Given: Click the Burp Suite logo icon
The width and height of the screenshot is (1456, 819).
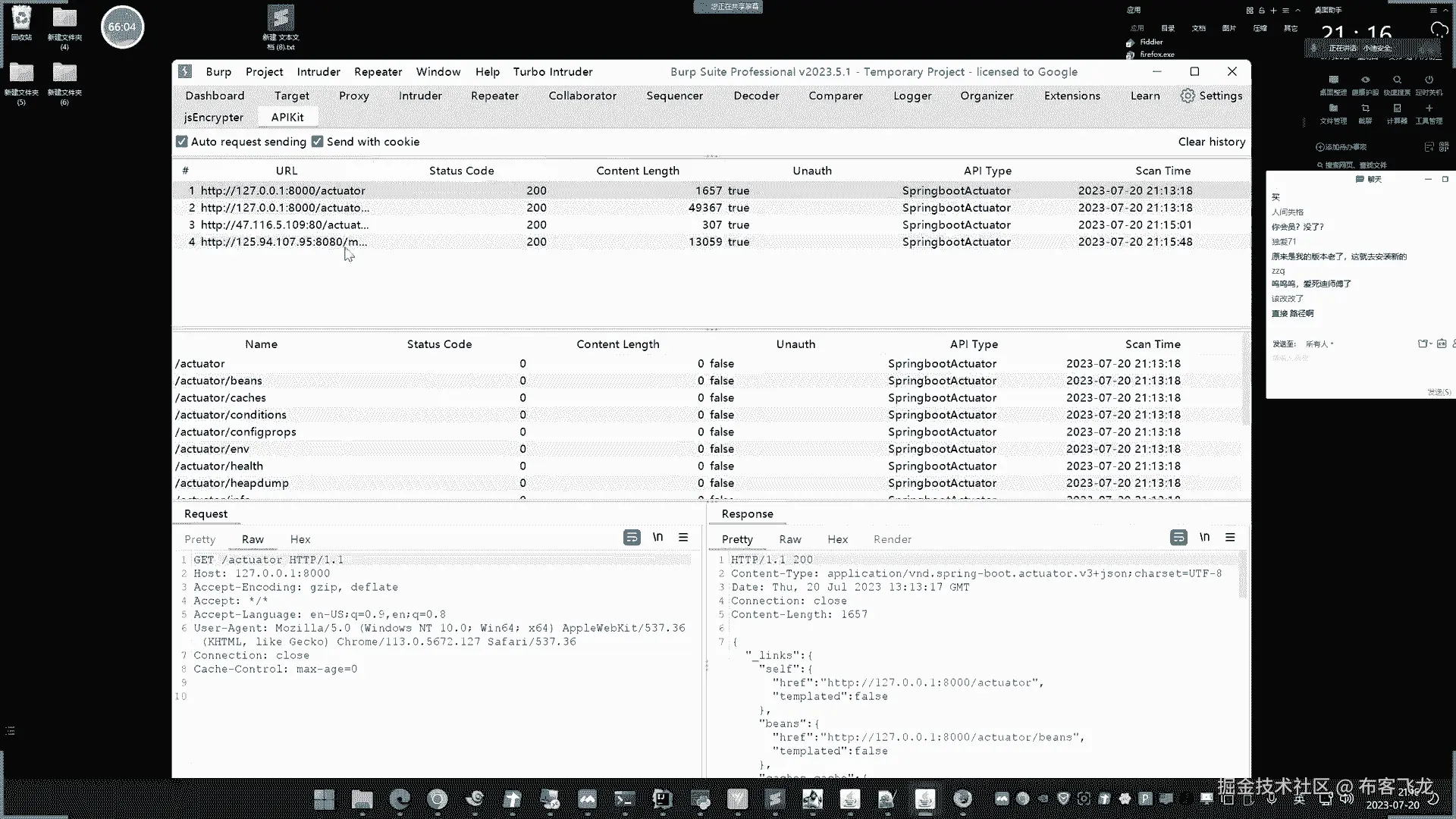Looking at the screenshot, I should 185,71.
